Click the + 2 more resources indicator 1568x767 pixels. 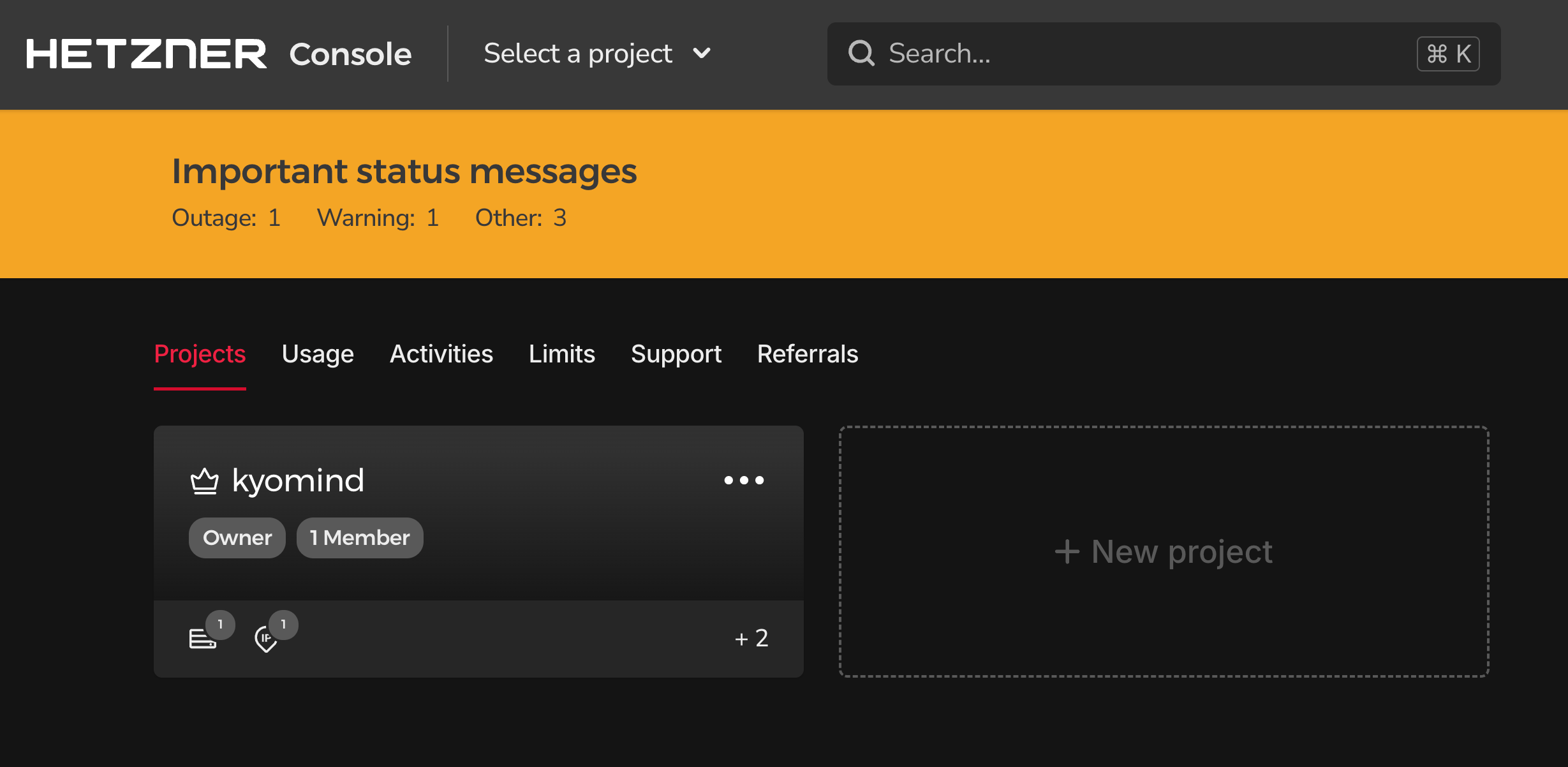tap(751, 638)
